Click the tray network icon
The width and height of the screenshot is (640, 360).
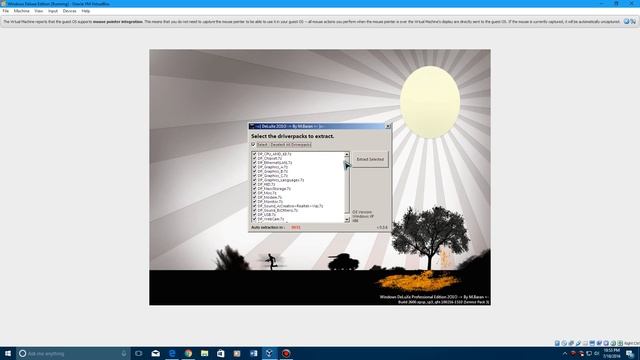tap(589, 353)
